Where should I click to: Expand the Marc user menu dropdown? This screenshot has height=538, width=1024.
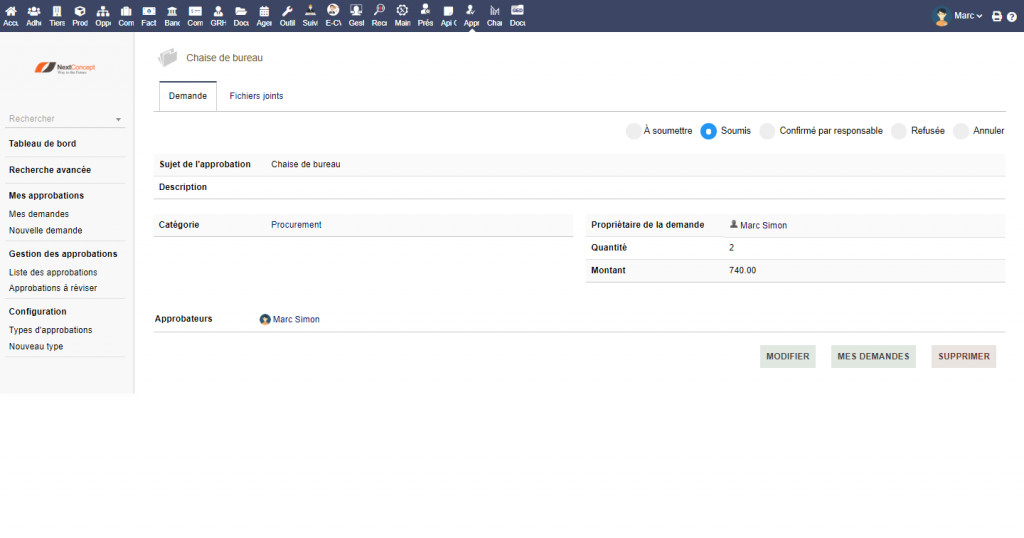click(x=968, y=16)
